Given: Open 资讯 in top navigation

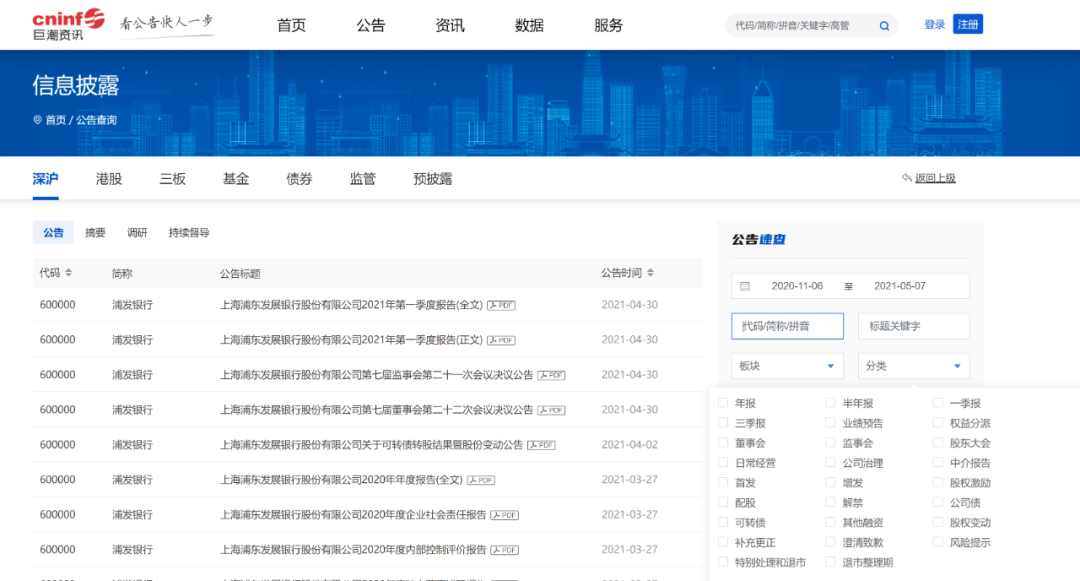Looking at the screenshot, I should tap(450, 25).
